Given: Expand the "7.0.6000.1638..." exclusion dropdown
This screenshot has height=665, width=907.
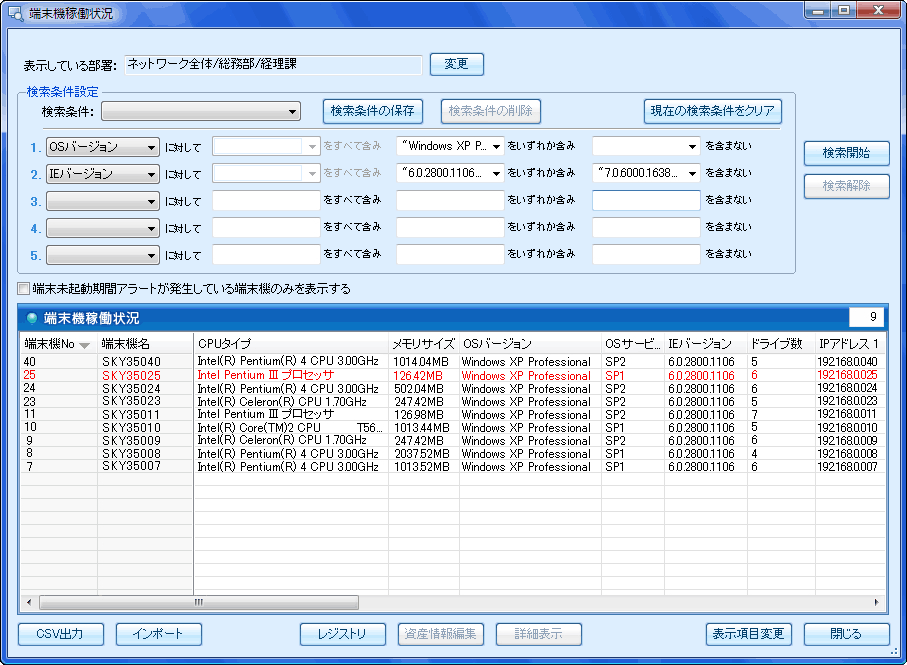Looking at the screenshot, I should tap(646, 173).
